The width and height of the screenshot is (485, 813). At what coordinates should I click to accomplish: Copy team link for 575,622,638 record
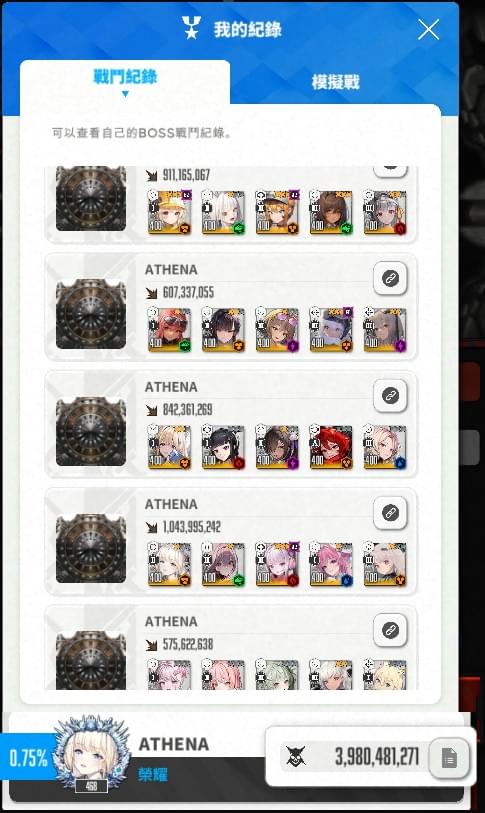391,630
